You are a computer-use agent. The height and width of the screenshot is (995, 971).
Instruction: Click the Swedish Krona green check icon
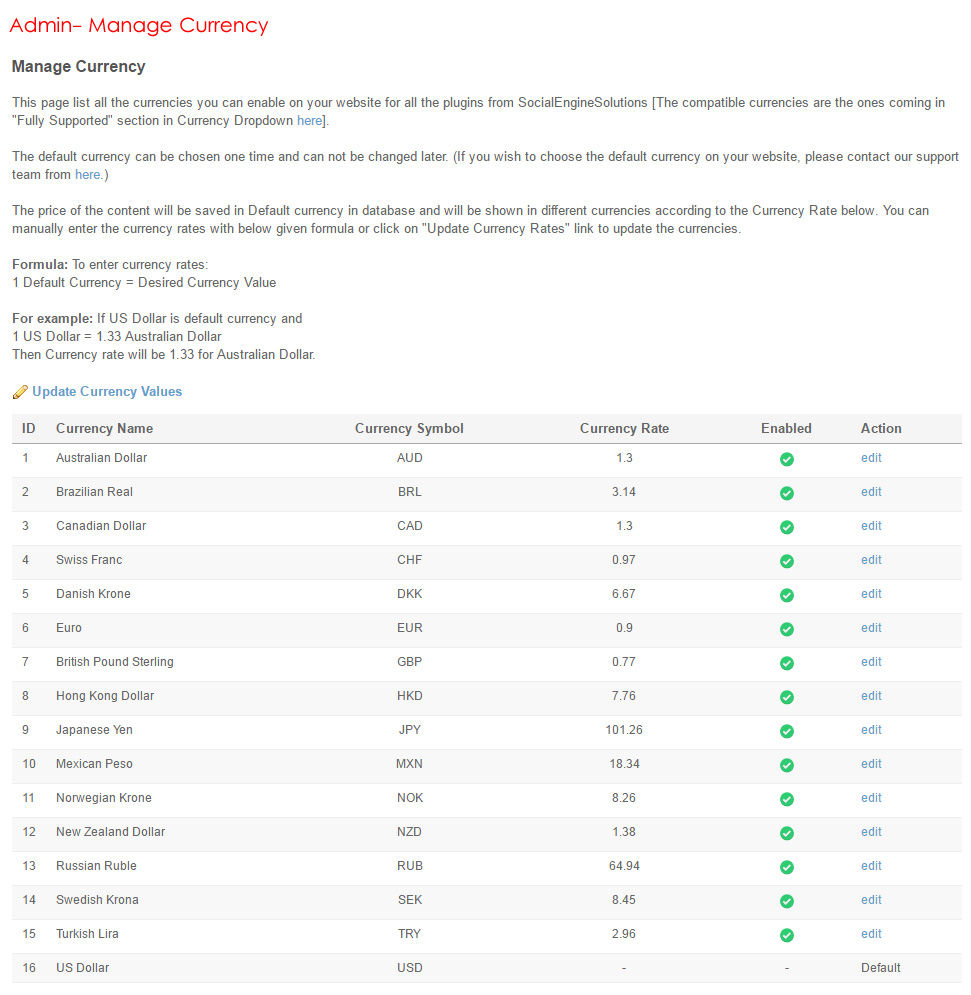pos(786,901)
